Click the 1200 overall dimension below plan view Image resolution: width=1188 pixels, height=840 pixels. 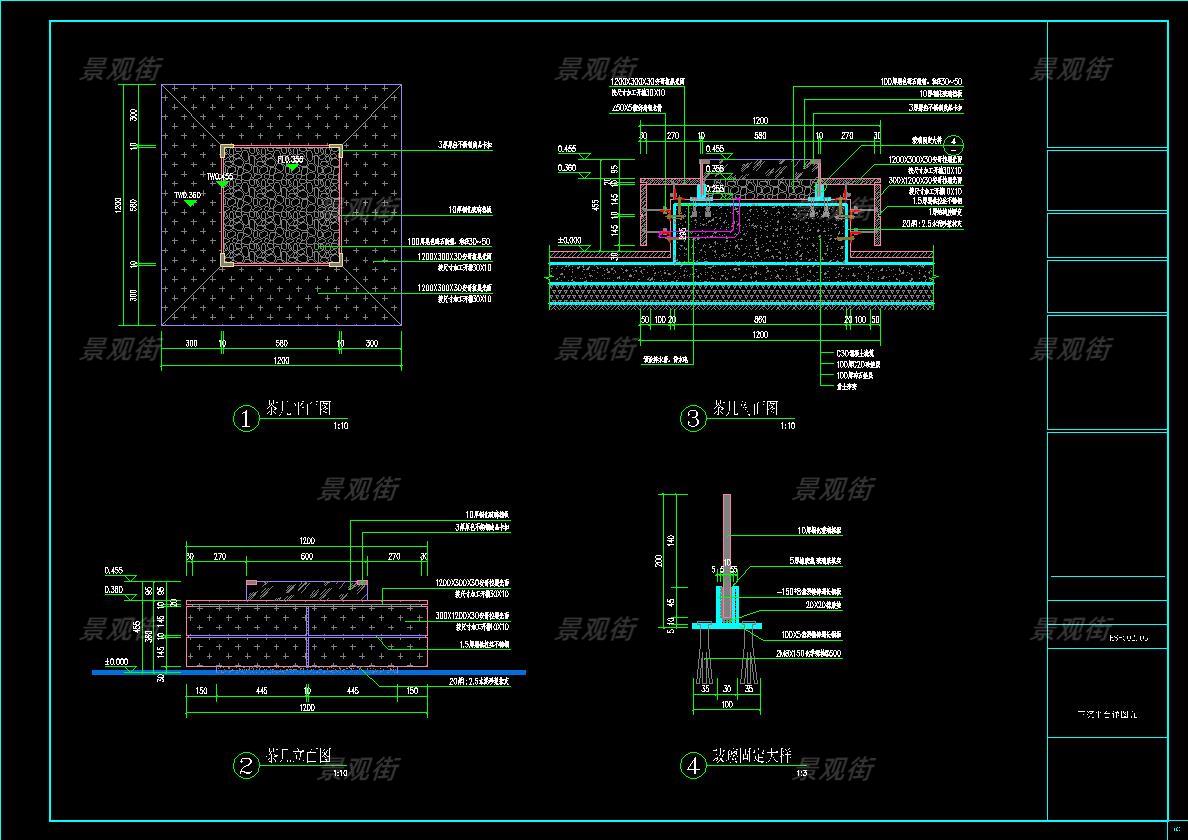click(x=281, y=360)
